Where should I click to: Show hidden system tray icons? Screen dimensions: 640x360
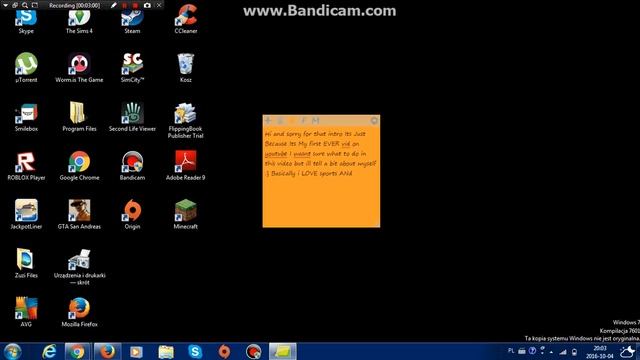[x=551, y=351]
